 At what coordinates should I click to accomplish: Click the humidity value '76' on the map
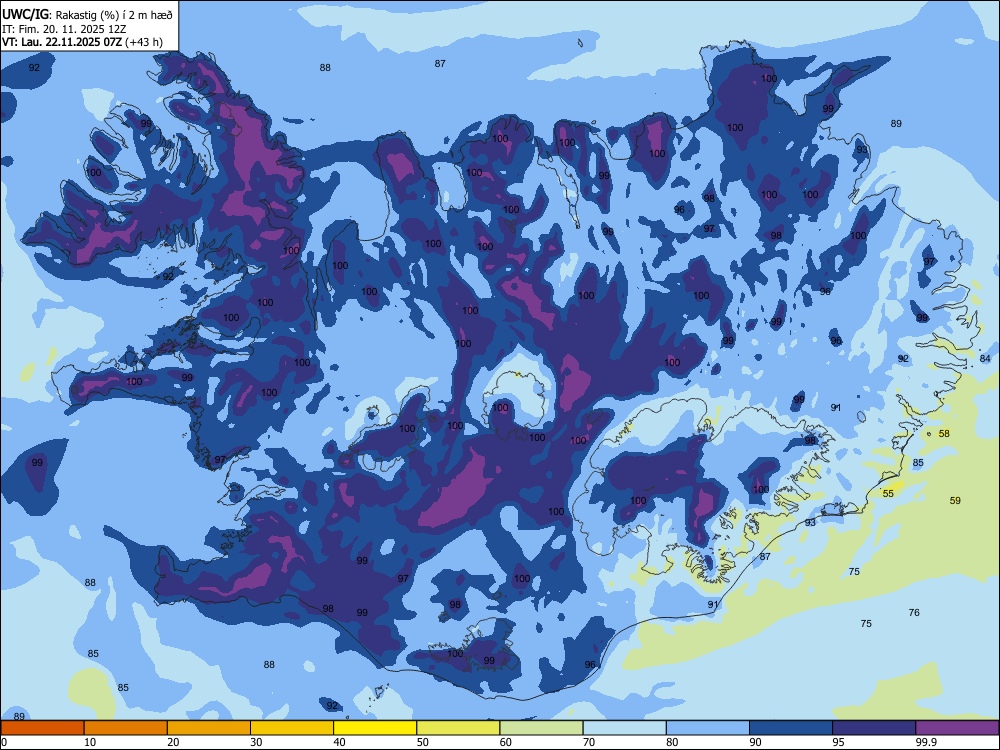click(915, 612)
